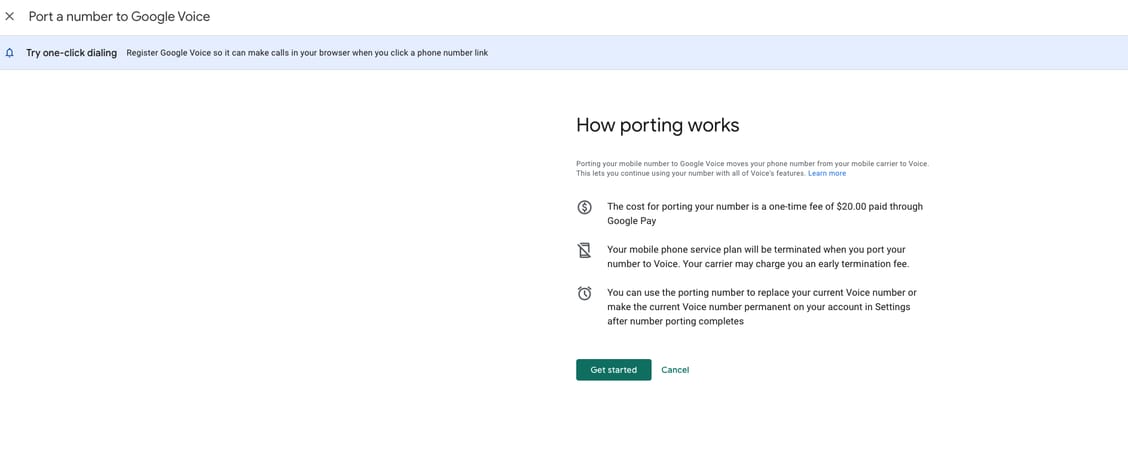This screenshot has width=1128, height=472.
Task: Open the Learn more link
Action: pyautogui.click(x=827, y=174)
